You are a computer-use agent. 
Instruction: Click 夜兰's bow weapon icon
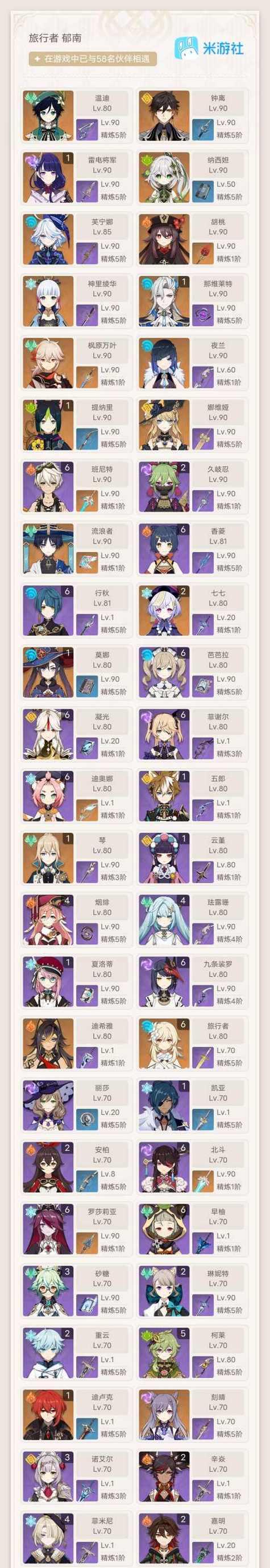point(202,377)
